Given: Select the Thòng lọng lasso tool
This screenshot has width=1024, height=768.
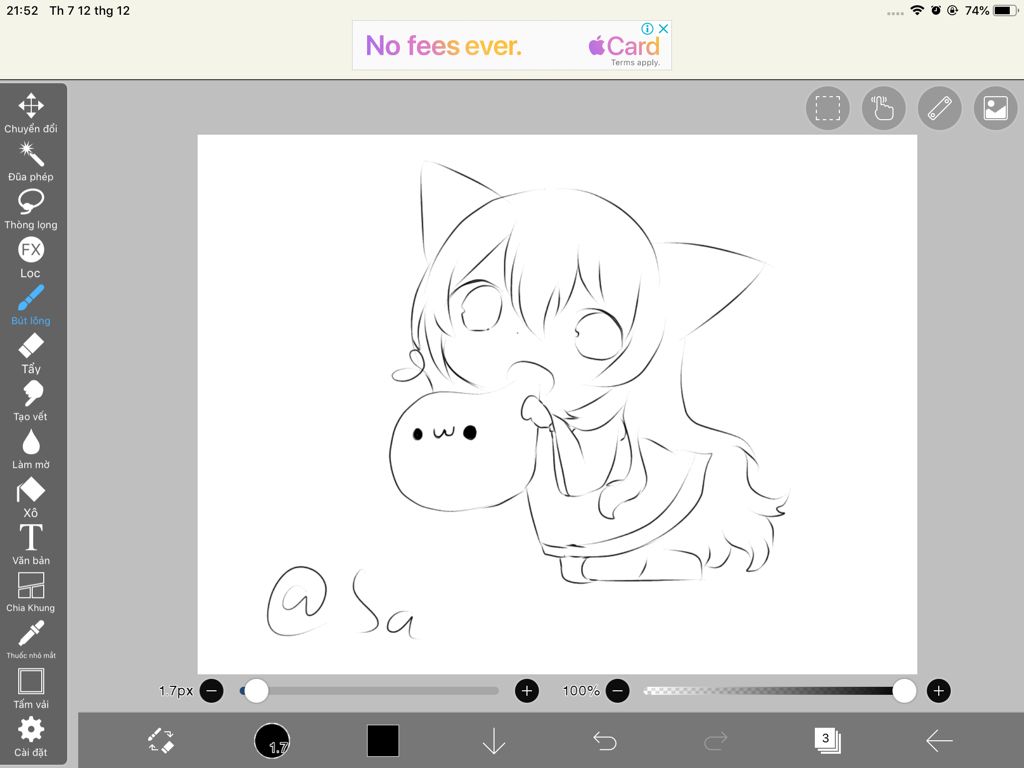Looking at the screenshot, I should 31,209.
